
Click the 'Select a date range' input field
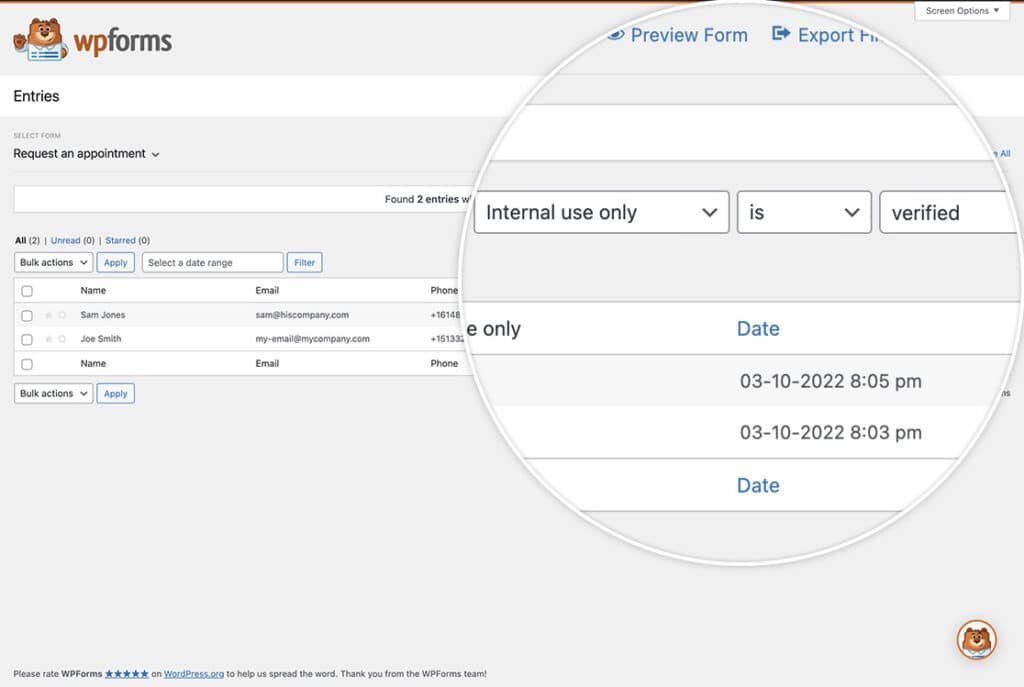[x=212, y=262]
